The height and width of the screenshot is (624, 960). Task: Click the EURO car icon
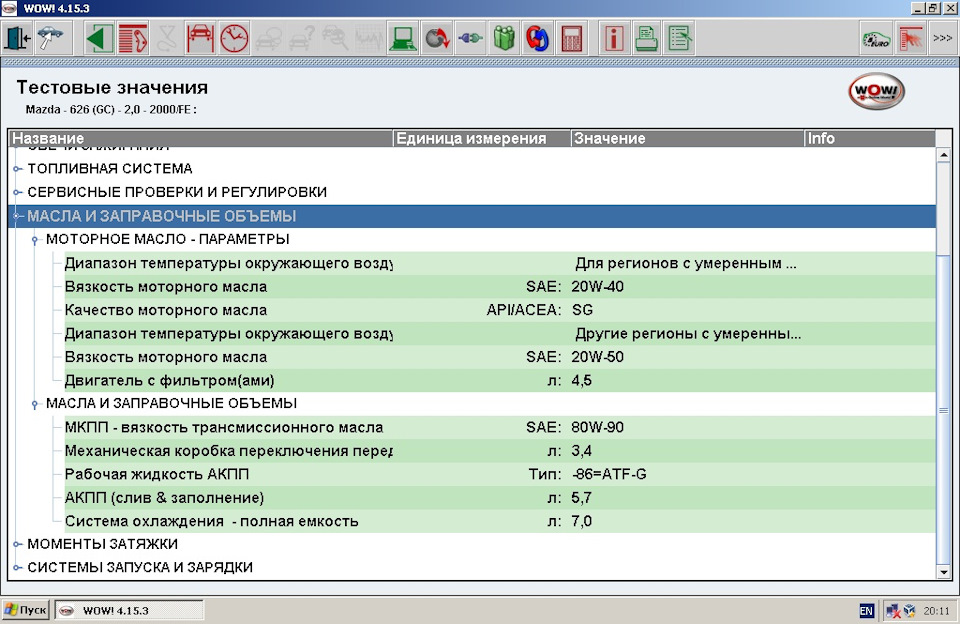coord(876,39)
